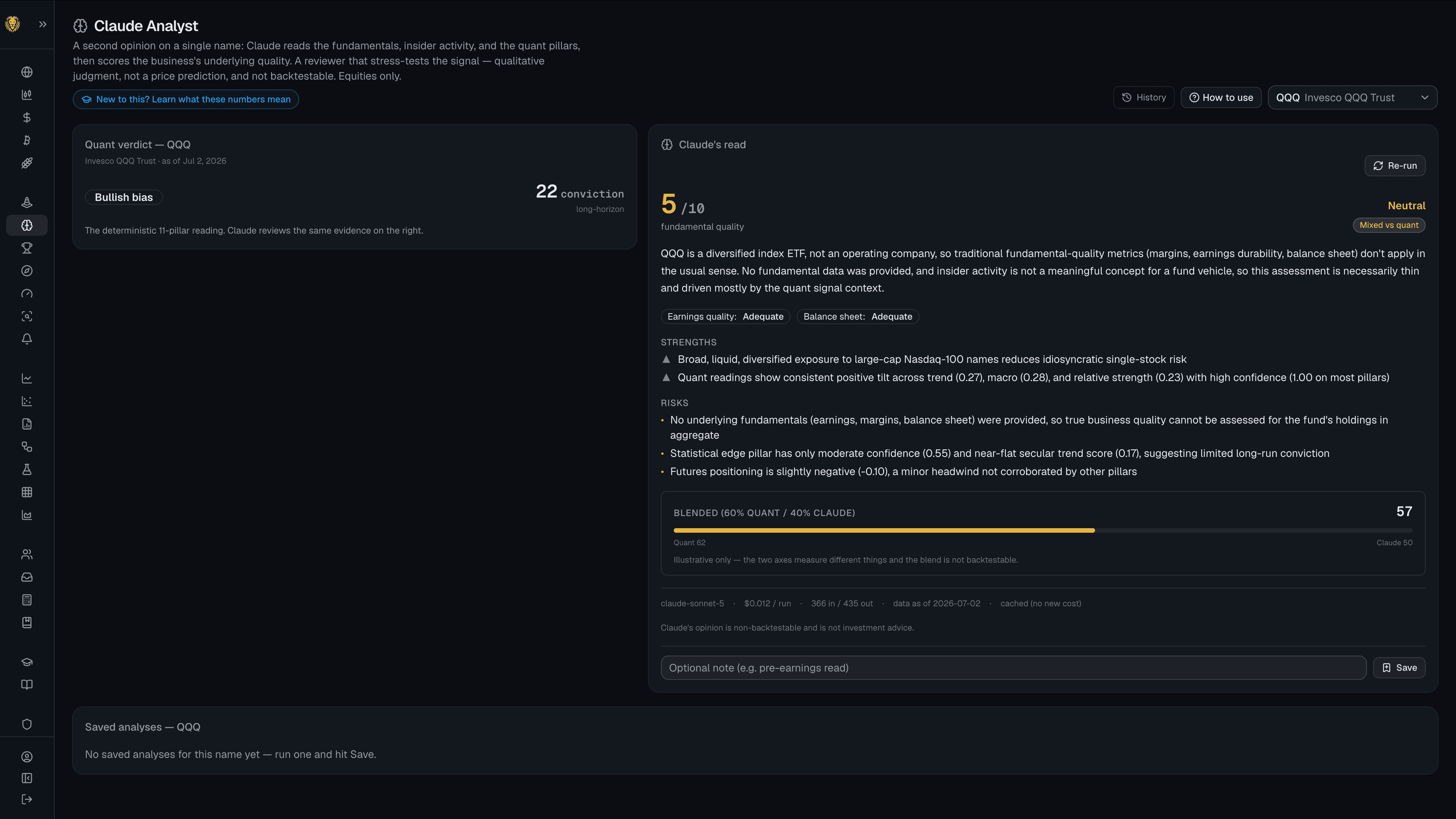Open the Bitcoin crypto sidebar icon
Viewport: 1456px width, 819px height.
coord(27,140)
